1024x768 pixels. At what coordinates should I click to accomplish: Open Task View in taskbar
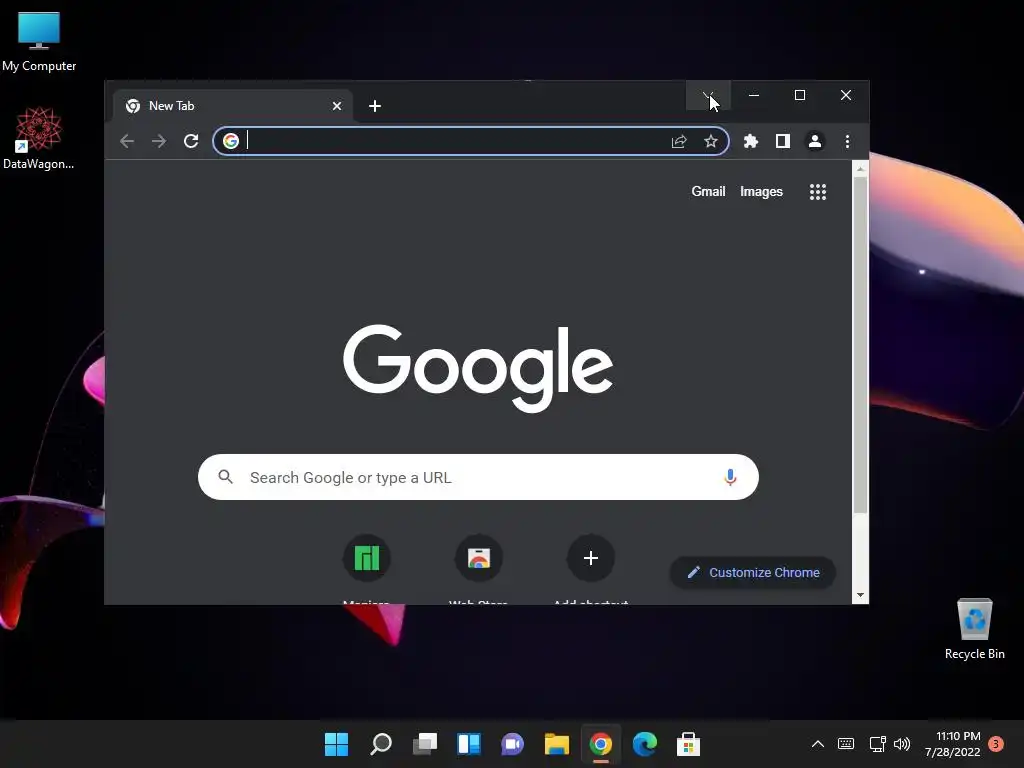424,744
